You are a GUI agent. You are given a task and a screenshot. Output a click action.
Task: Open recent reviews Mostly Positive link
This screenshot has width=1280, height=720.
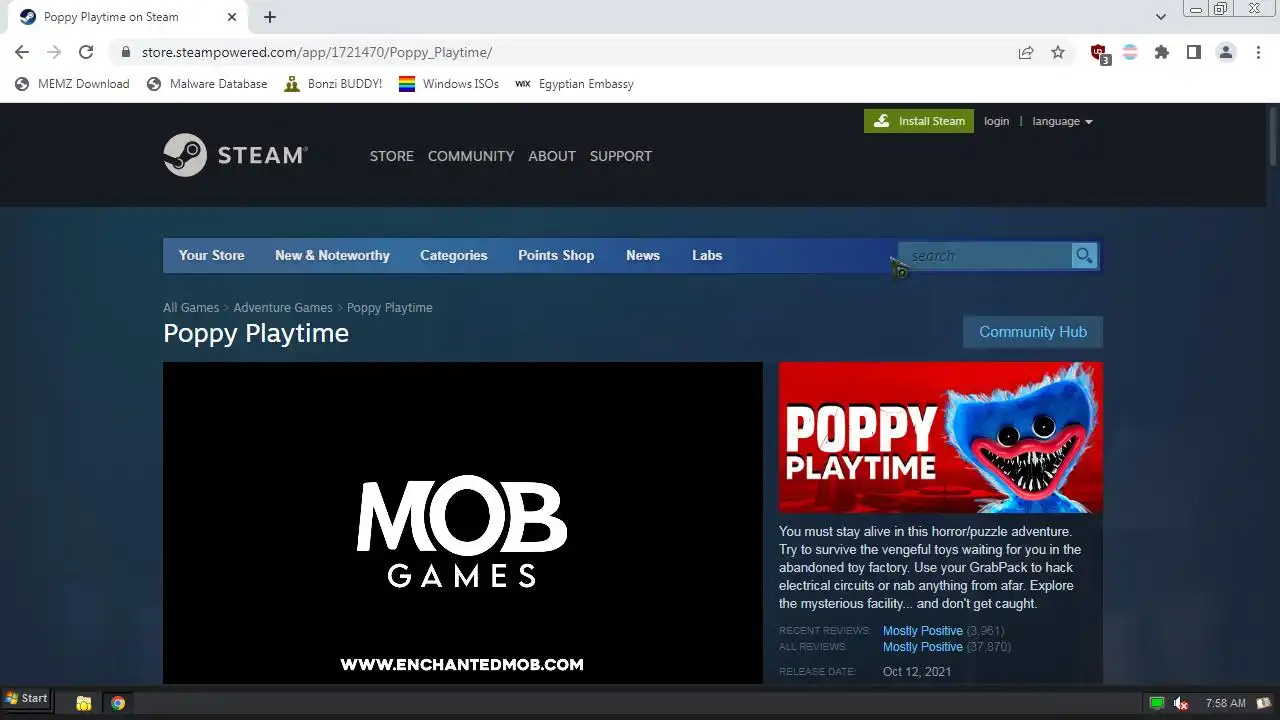(x=923, y=631)
